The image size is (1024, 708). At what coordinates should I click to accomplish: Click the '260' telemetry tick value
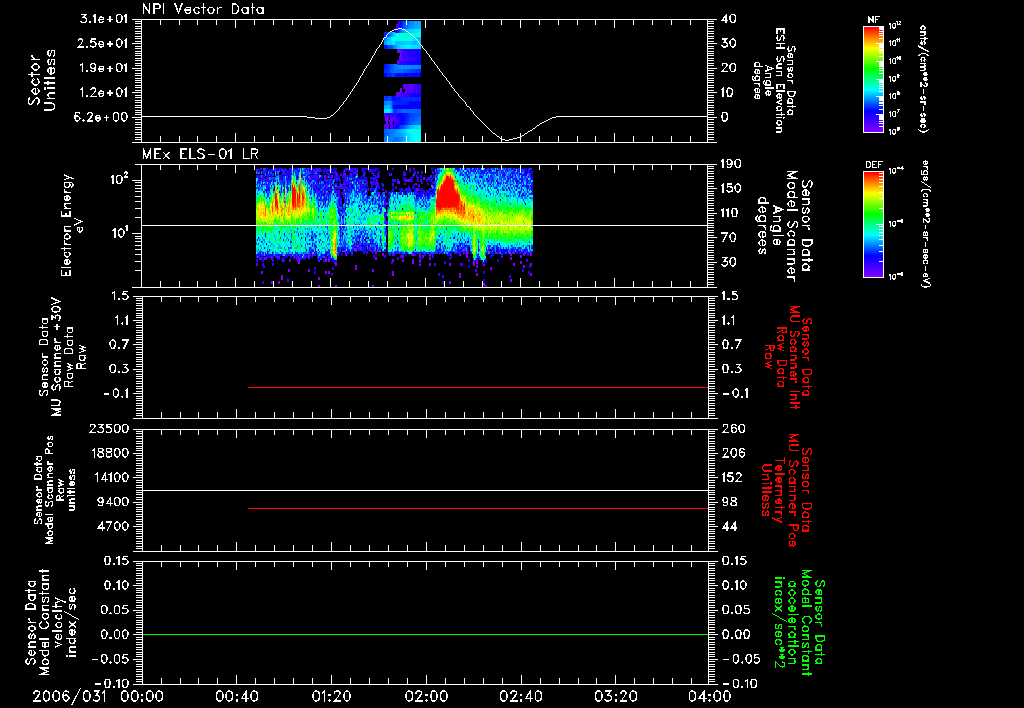click(733, 428)
